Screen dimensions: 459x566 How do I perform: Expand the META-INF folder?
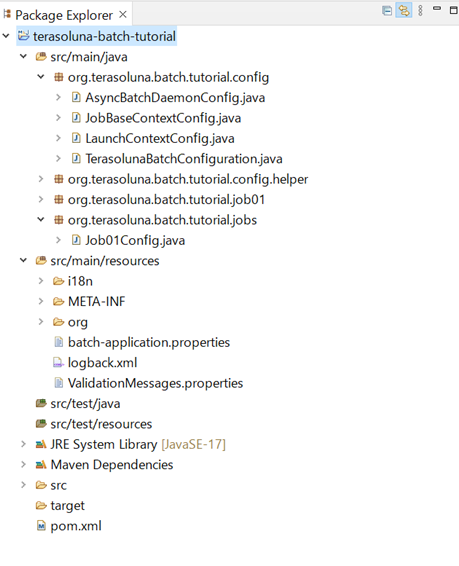pyautogui.click(x=41, y=301)
